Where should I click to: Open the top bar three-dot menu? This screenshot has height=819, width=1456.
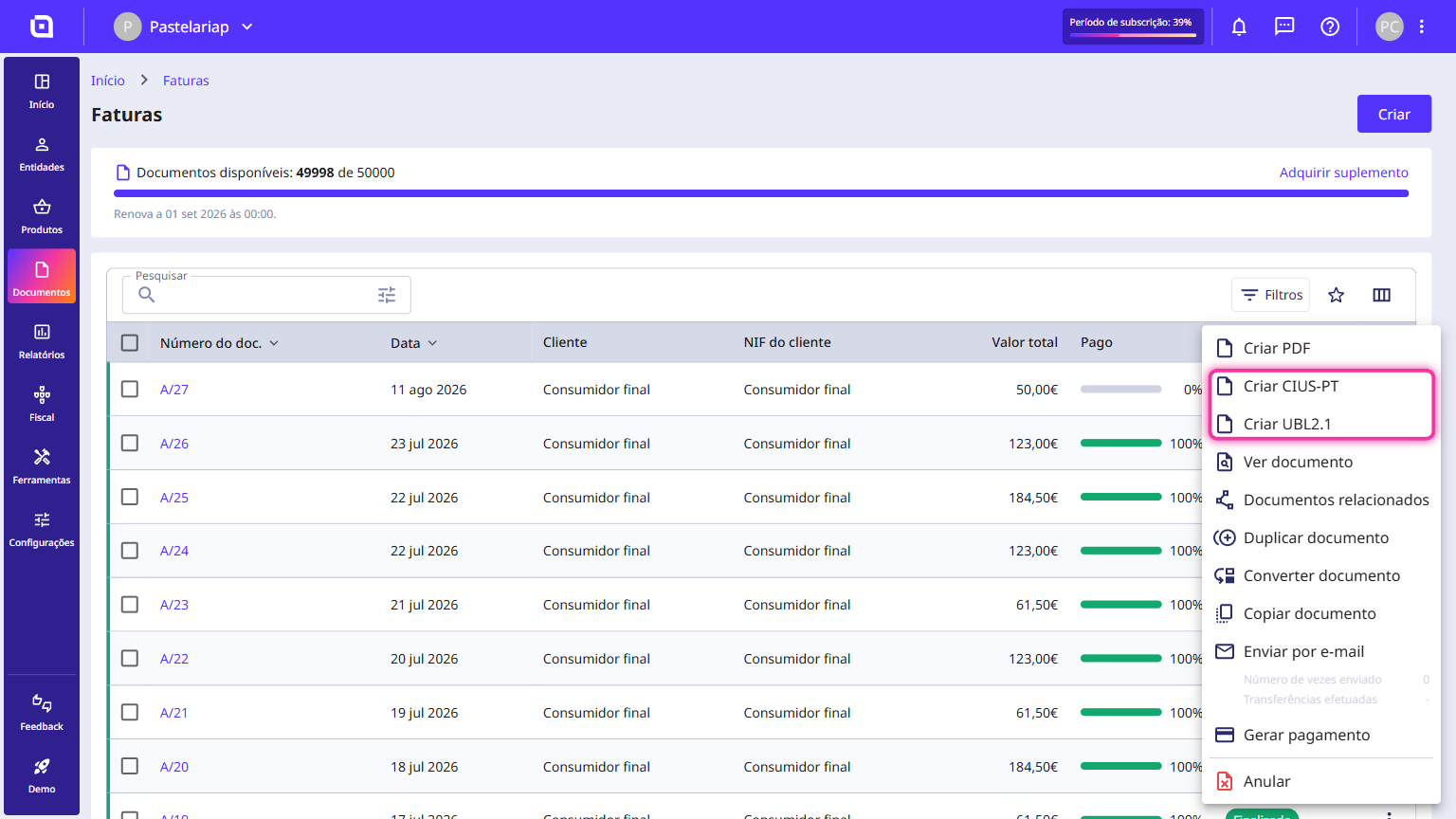[1422, 27]
